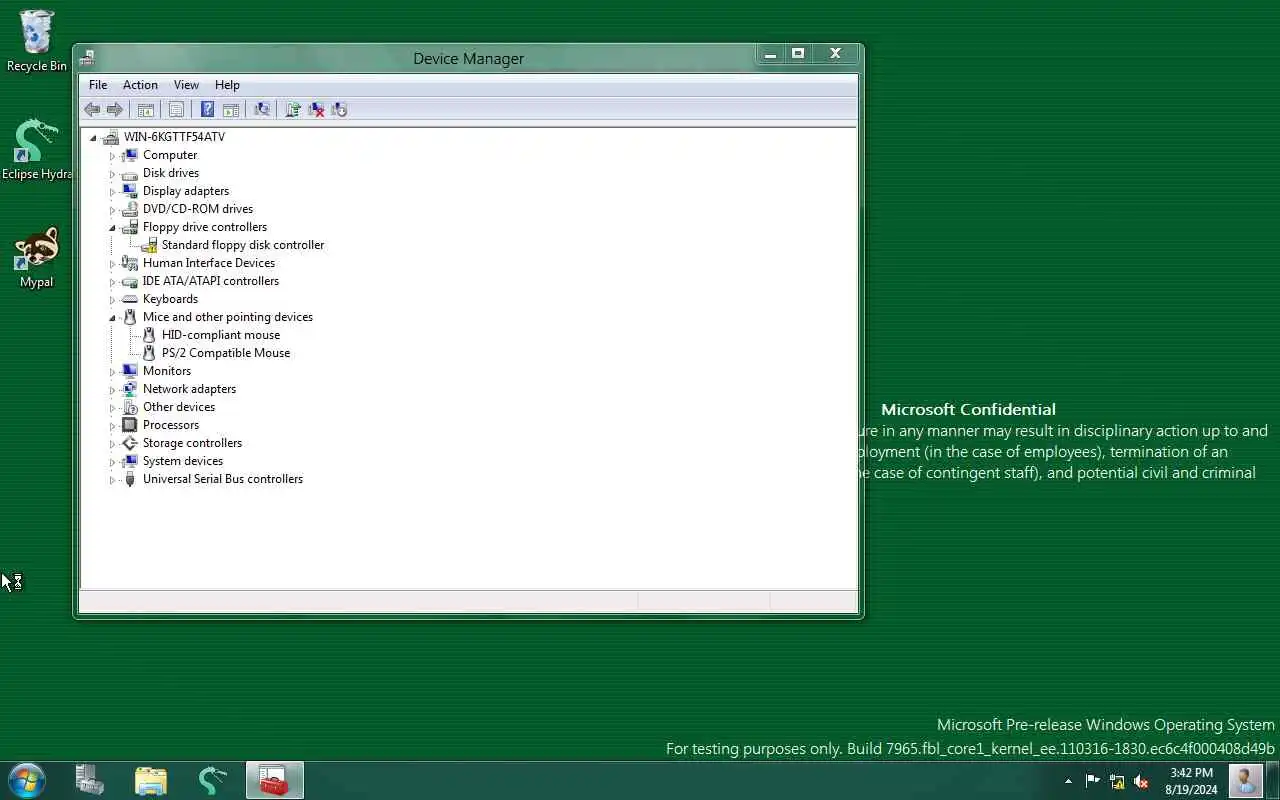Open the View menu

186,85
